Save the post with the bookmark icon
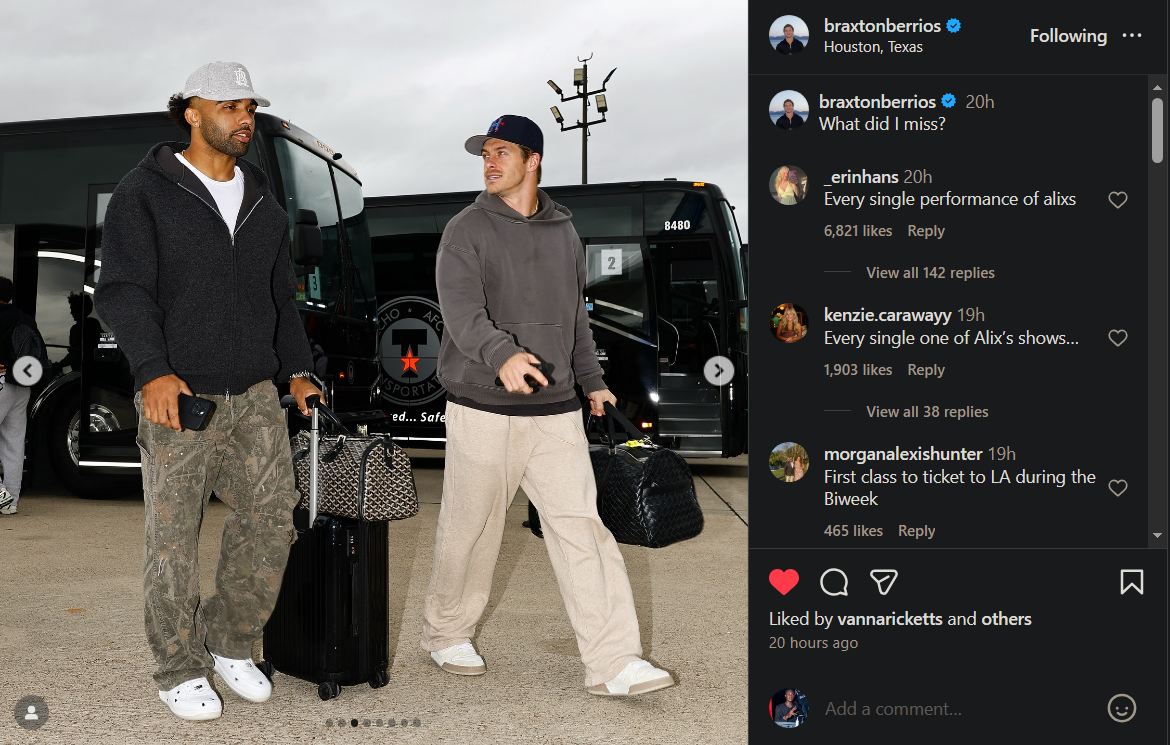This screenshot has width=1170, height=745. tap(1131, 582)
